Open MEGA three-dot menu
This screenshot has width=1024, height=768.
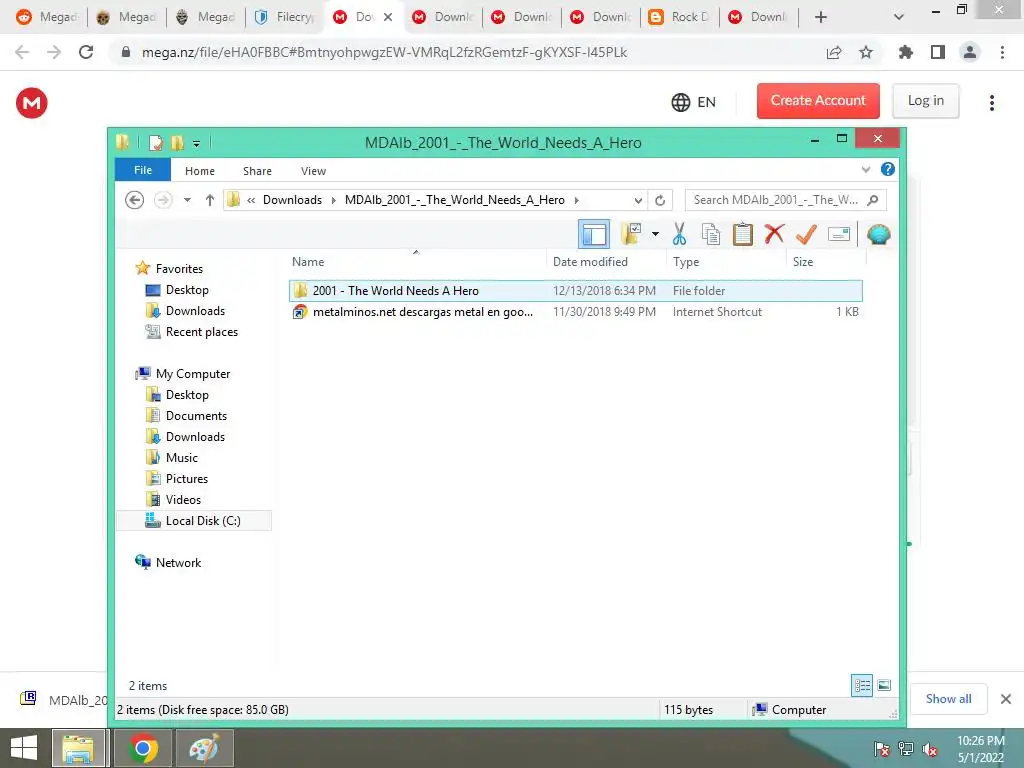click(x=992, y=103)
